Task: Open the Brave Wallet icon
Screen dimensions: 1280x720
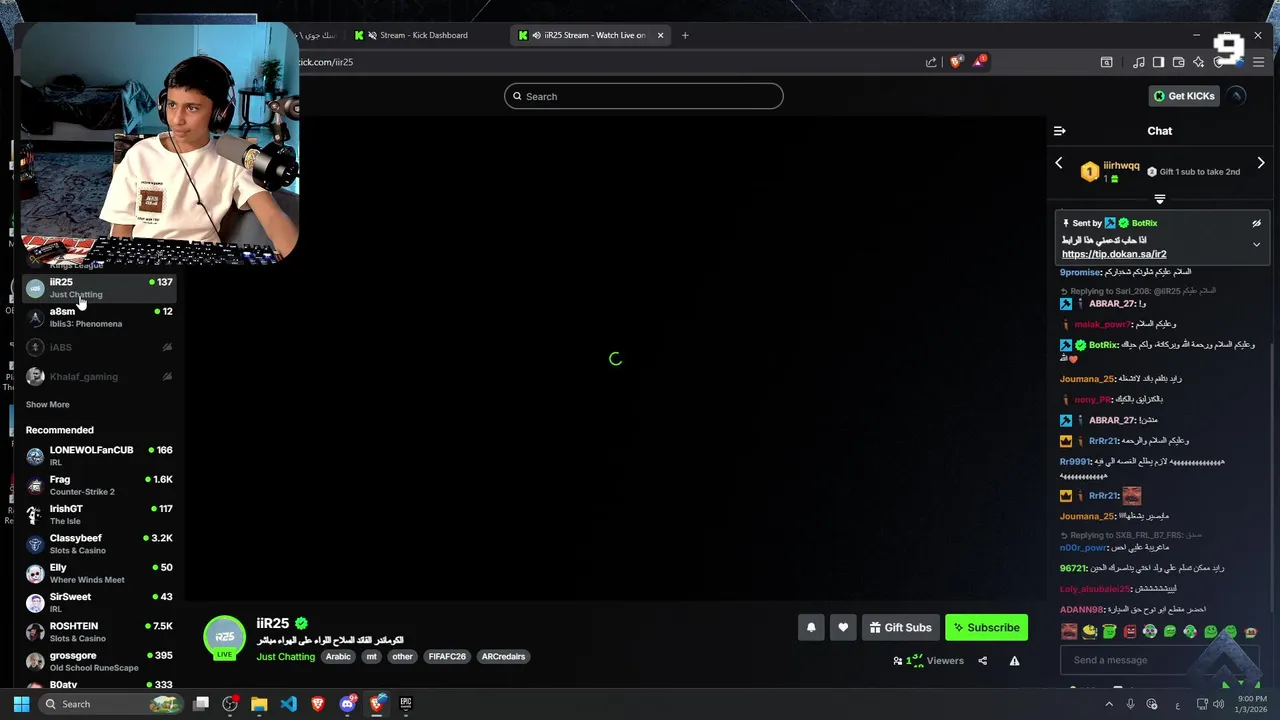Action: point(1178,62)
